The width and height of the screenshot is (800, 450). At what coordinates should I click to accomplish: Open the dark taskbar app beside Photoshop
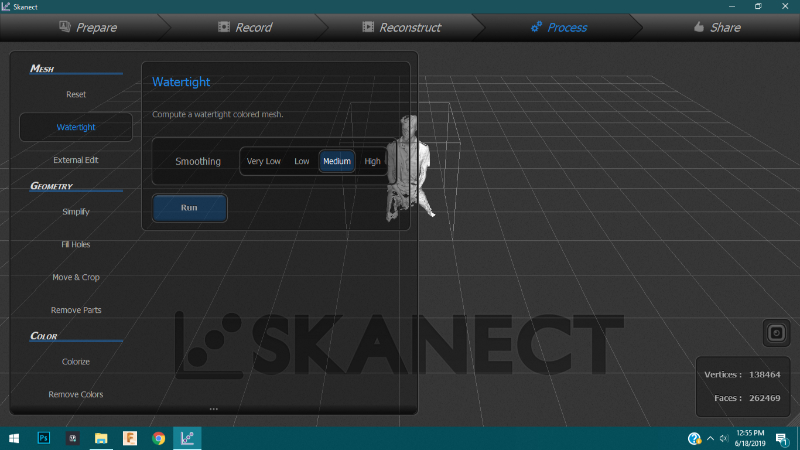pyautogui.click(x=72, y=438)
